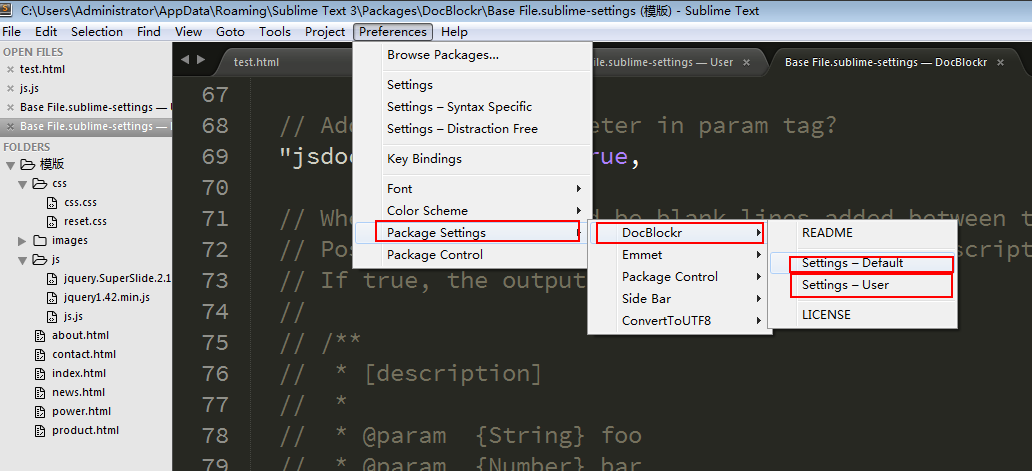
Task: Open reset.css in sidebar
Action: (86, 222)
